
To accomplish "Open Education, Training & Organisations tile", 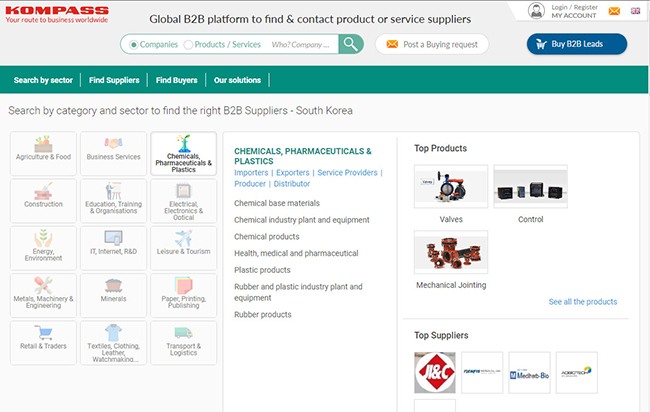I will click(x=114, y=201).
